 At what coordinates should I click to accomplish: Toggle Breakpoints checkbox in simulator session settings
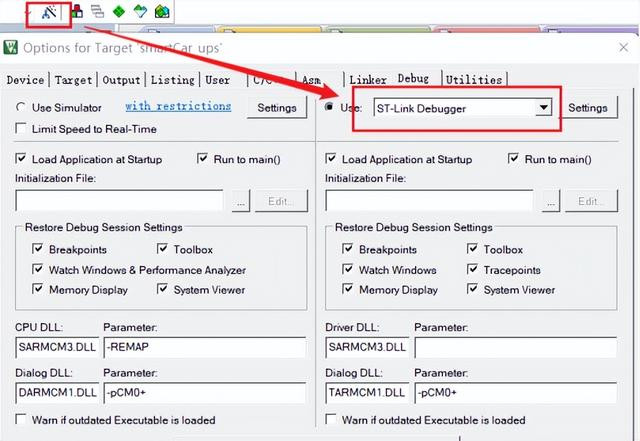click(x=37, y=249)
